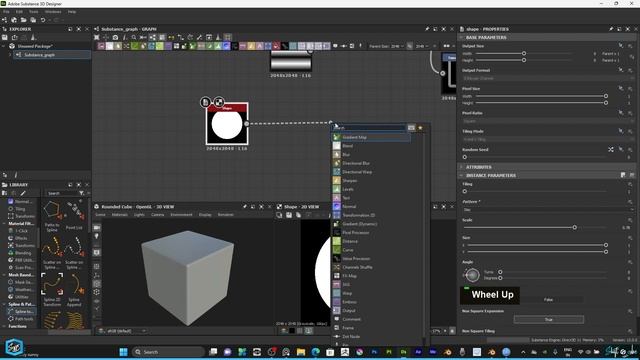640x360 pixels.
Task: Click the Tiling slider handle
Action: point(464,191)
